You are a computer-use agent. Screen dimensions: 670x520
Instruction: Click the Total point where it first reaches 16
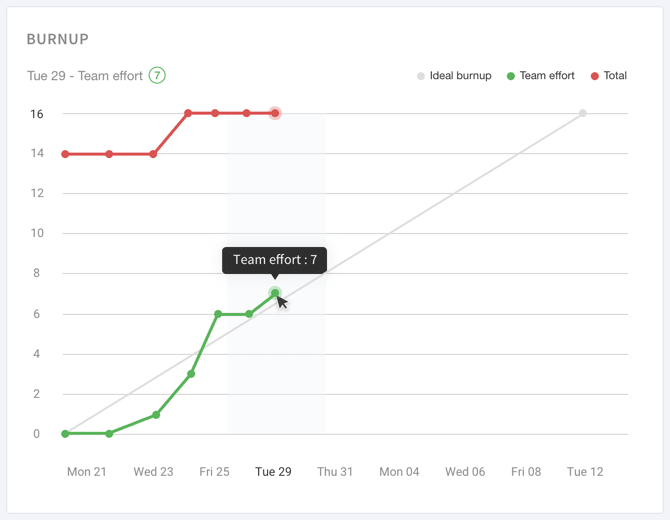coord(188,113)
